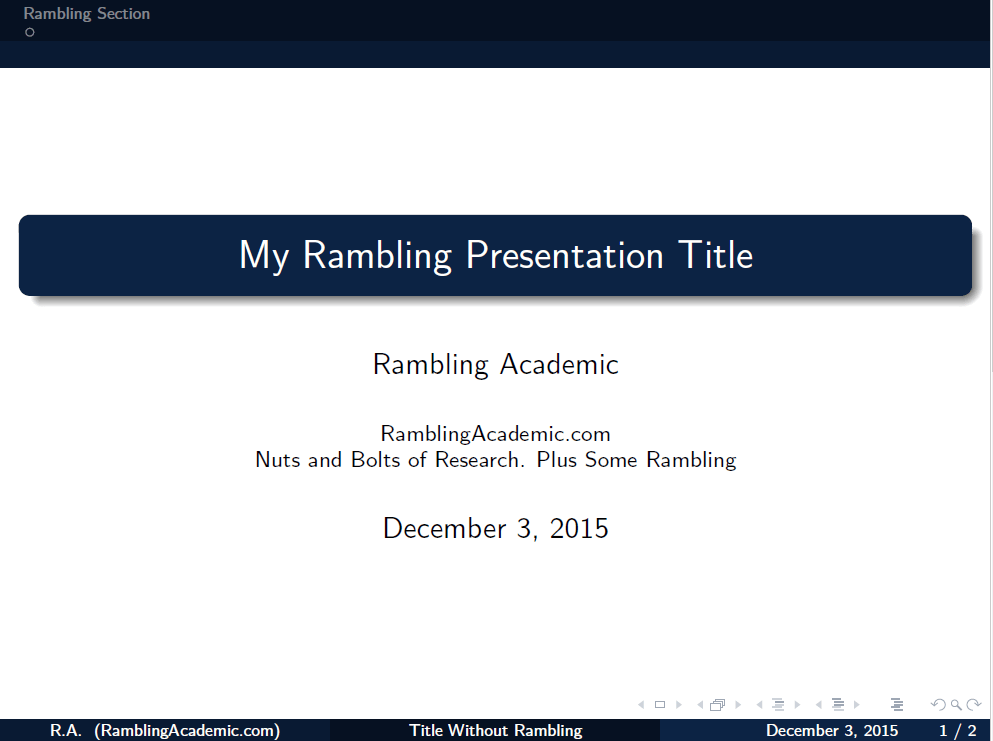The height and width of the screenshot is (741, 993).
Task: Click the section navigation lines icon
Action: (x=838, y=705)
